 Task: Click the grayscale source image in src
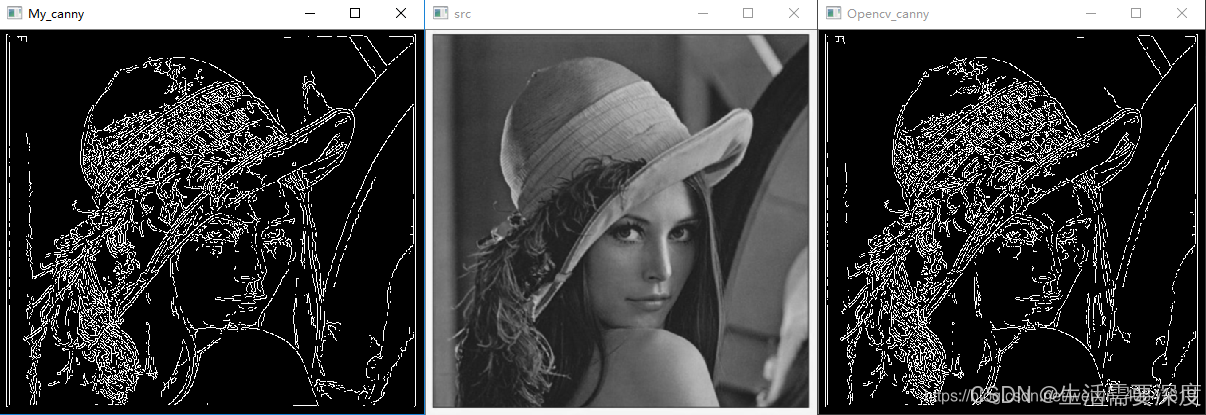621,220
